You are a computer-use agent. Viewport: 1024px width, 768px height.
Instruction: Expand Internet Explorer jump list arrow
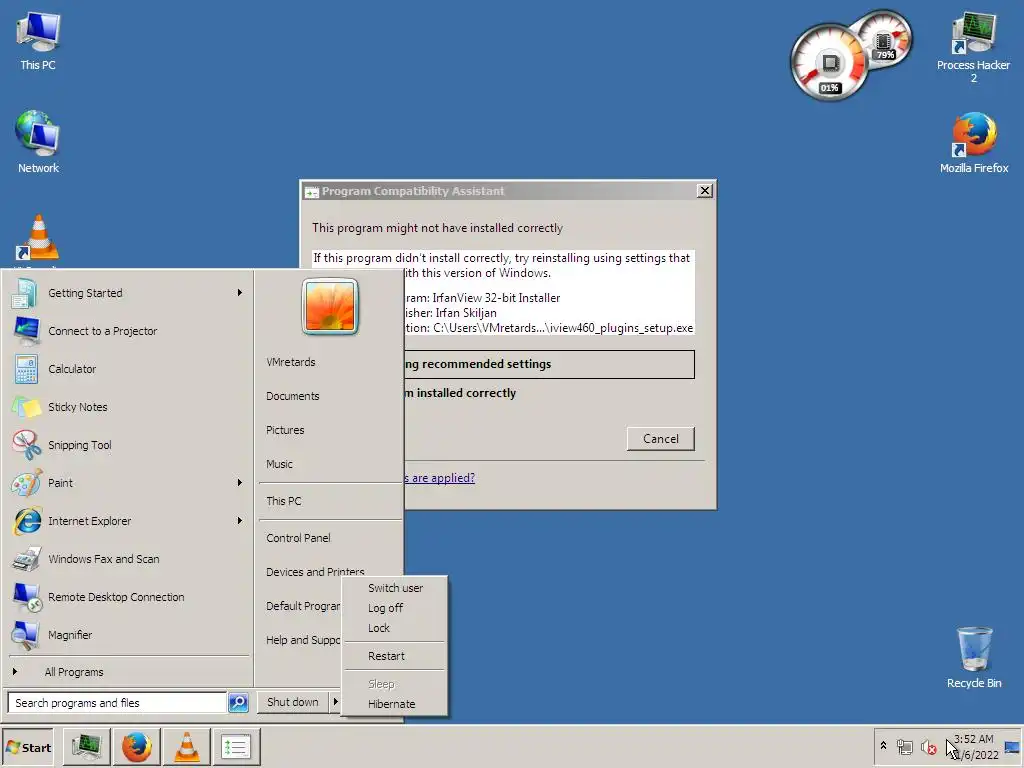pos(240,520)
